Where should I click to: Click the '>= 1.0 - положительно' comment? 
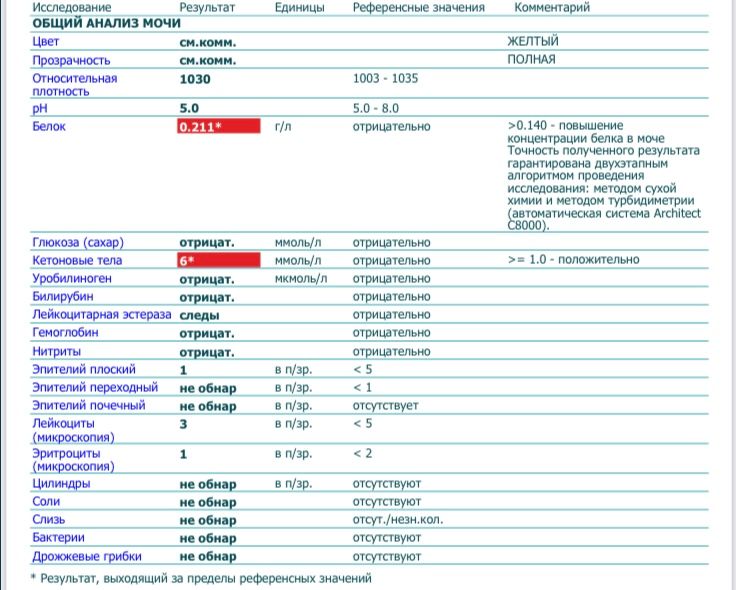(x=573, y=260)
